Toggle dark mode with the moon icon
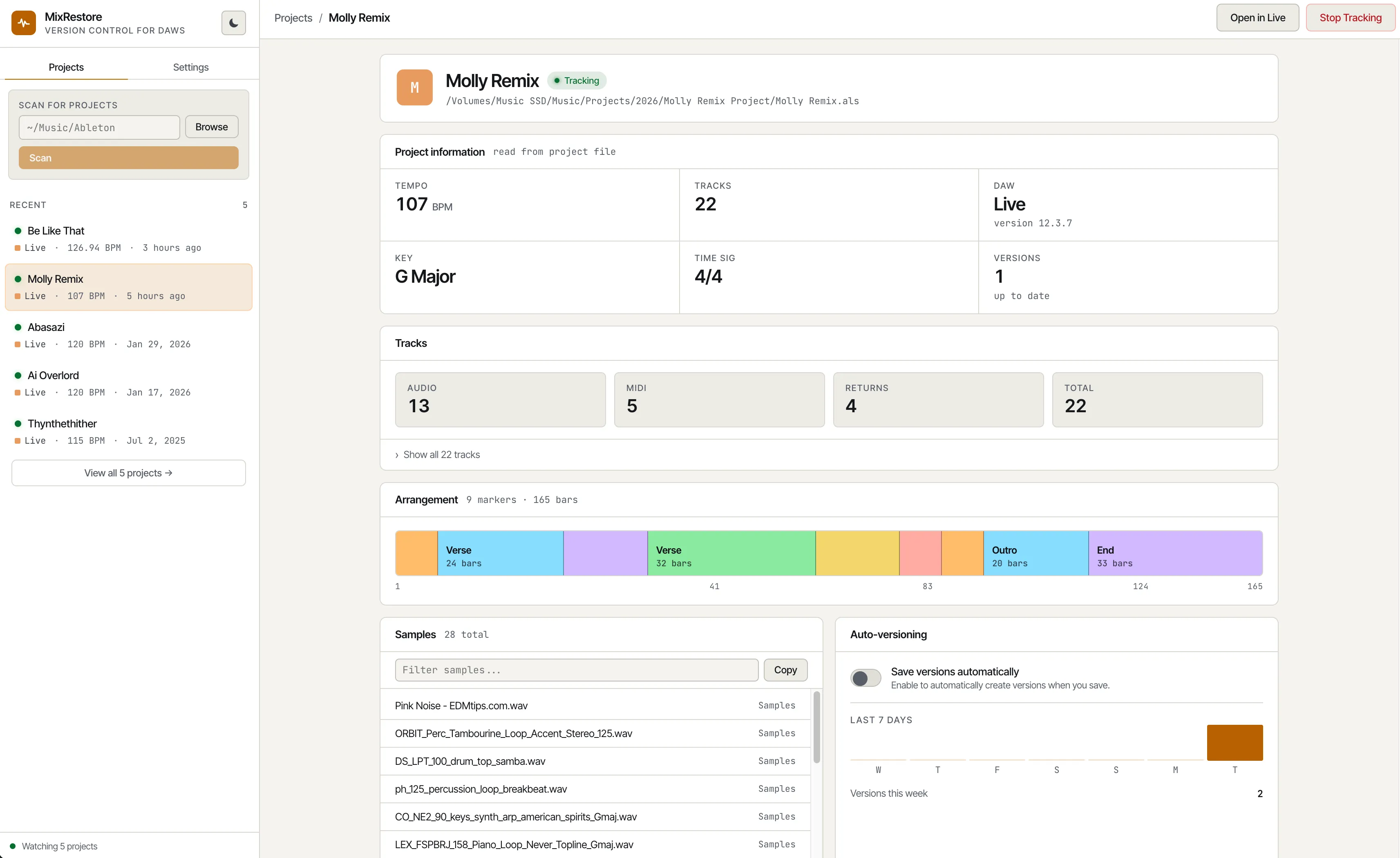This screenshot has width=1400, height=858. click(x=233, y=23)
